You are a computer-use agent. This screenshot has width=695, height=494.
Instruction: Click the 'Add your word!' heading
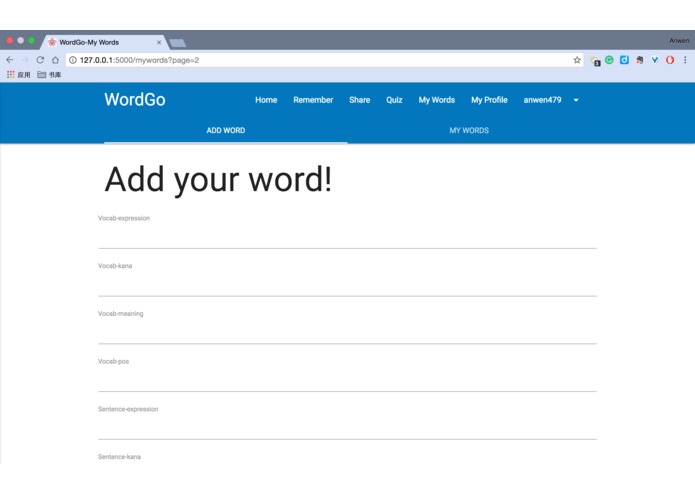click(218, 179)
